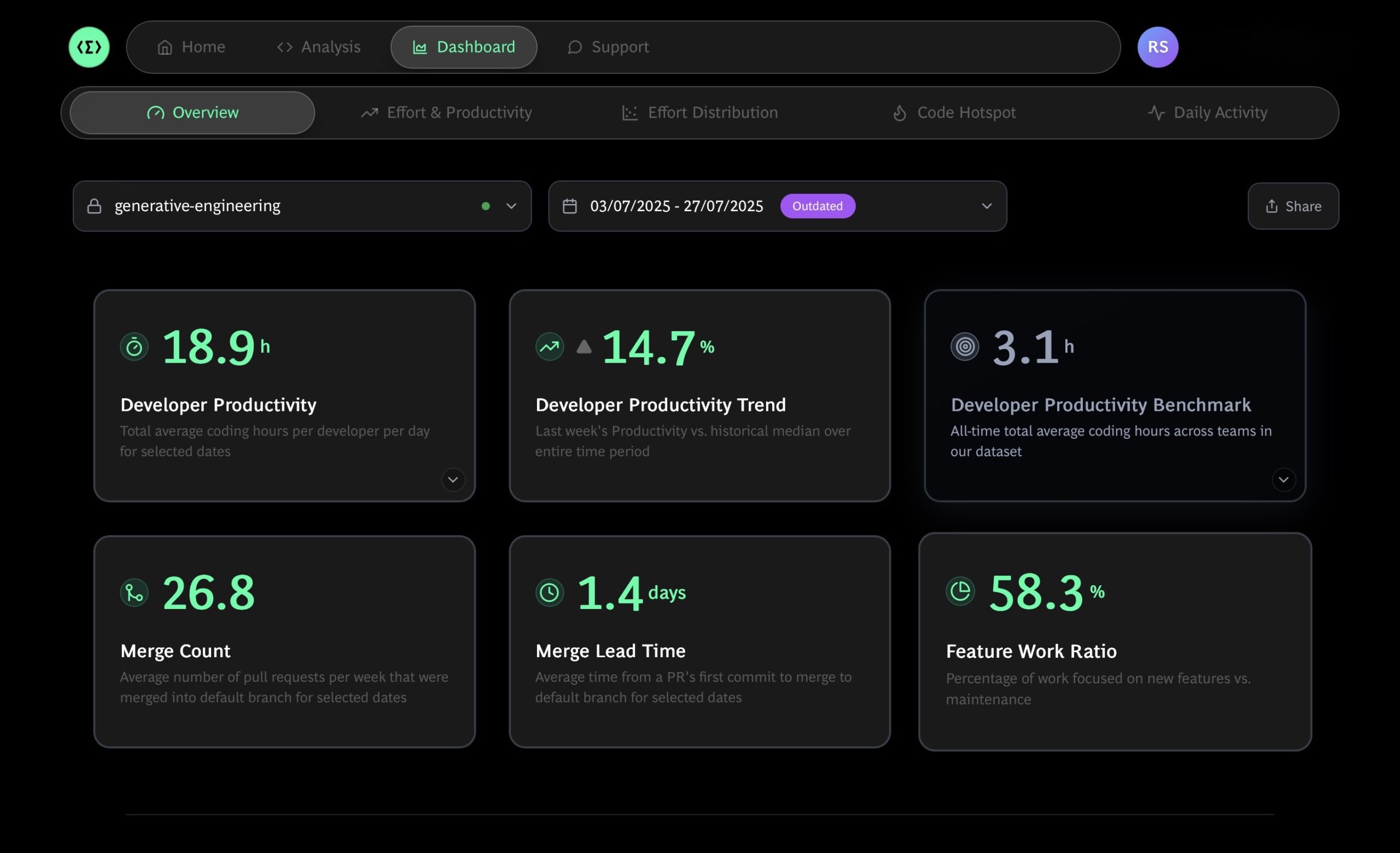This screenshot has width=1400, height=853.
Task: Click the Developer Productivity Benchmark heading
Action: coord(1100,405)
